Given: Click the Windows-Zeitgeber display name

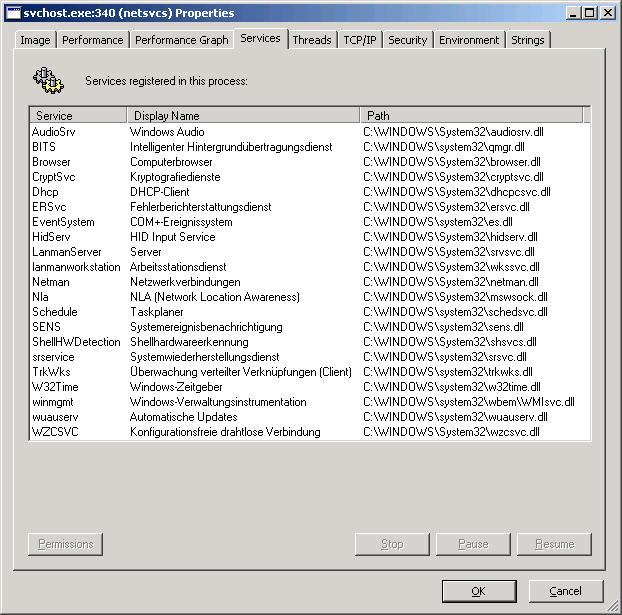Looking at the screenshot, I should pos(176,387).
